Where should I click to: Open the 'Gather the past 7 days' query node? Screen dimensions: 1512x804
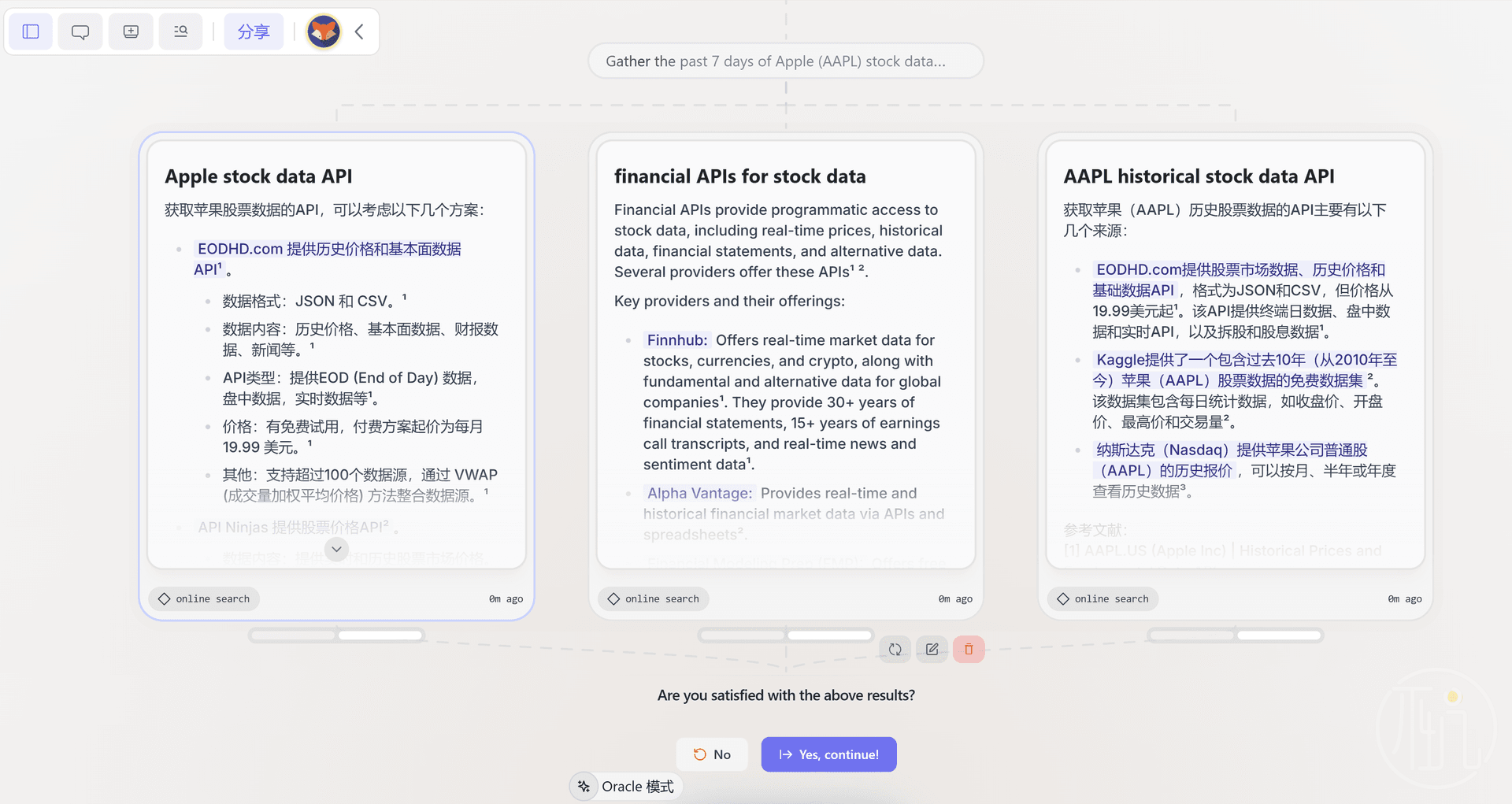pyautogui.click(x=786, y=61)
